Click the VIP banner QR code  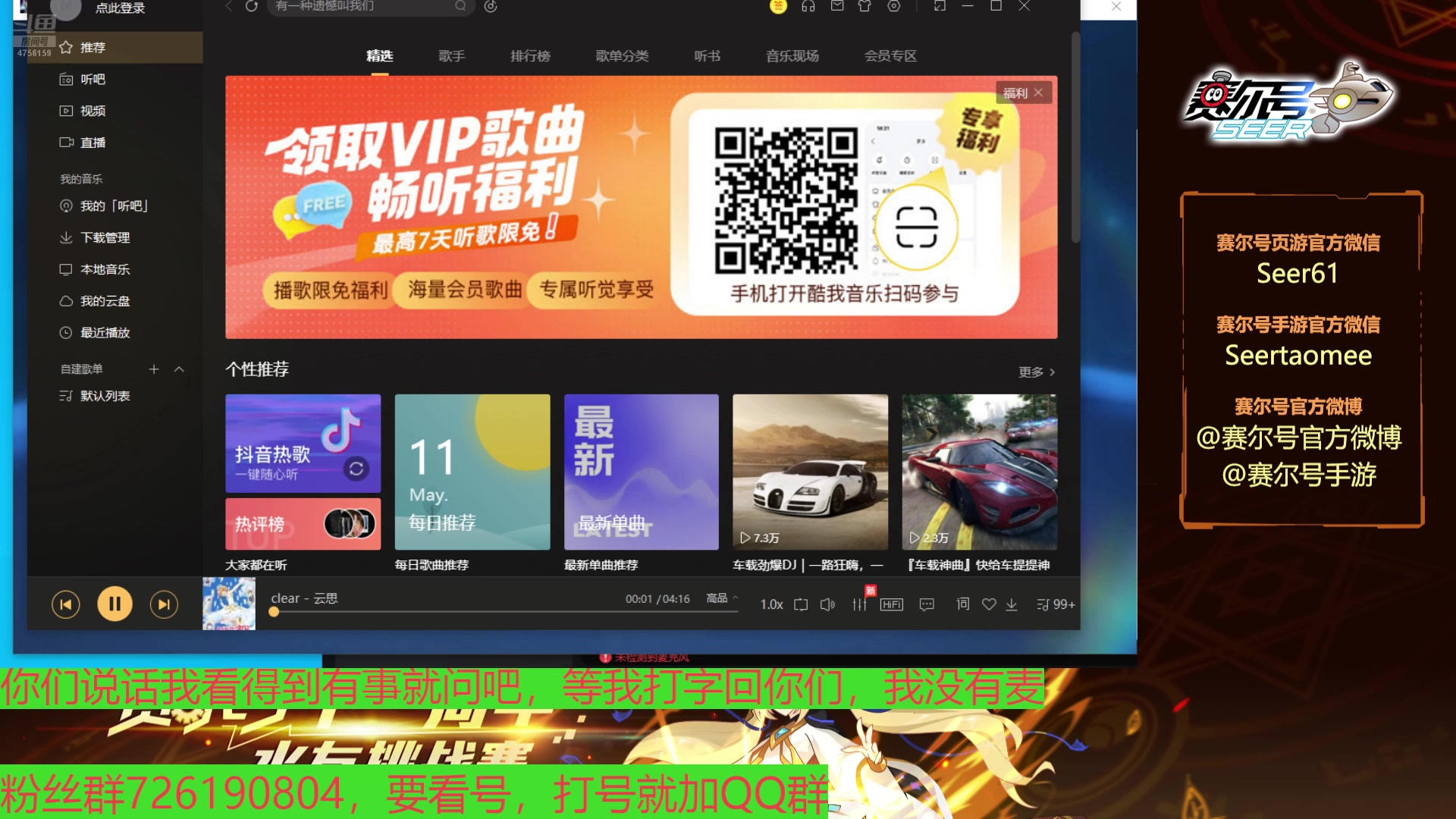click(x=786, y=200)
